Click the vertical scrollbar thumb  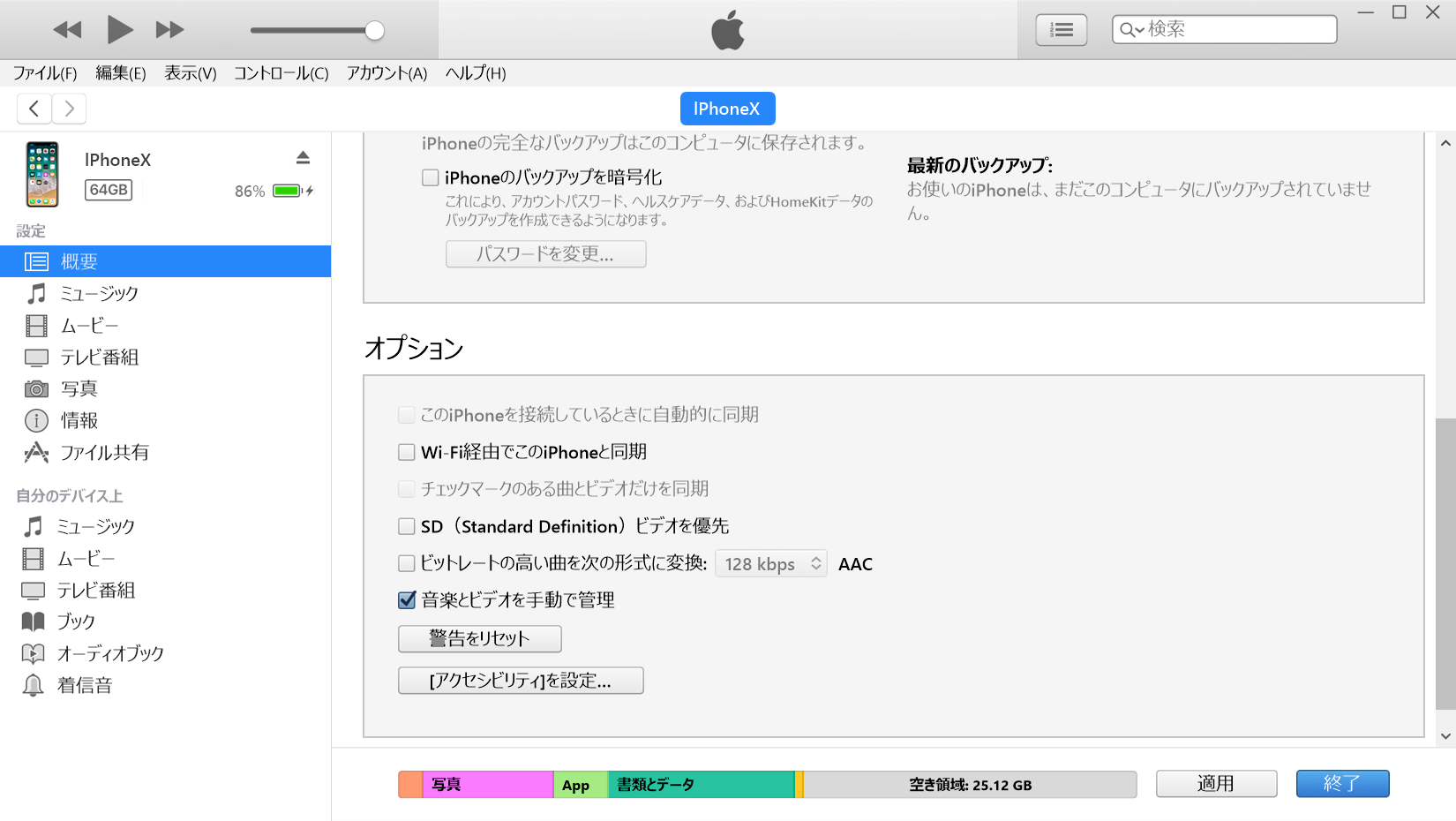(1445, 564)
